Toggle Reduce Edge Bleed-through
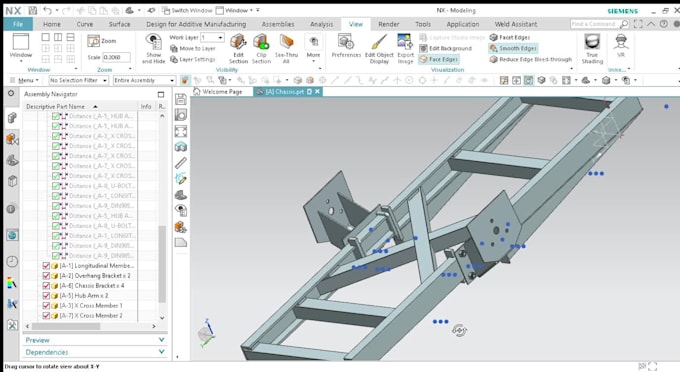The height and width of the screenshot is (372, 680). click(530, 59)
